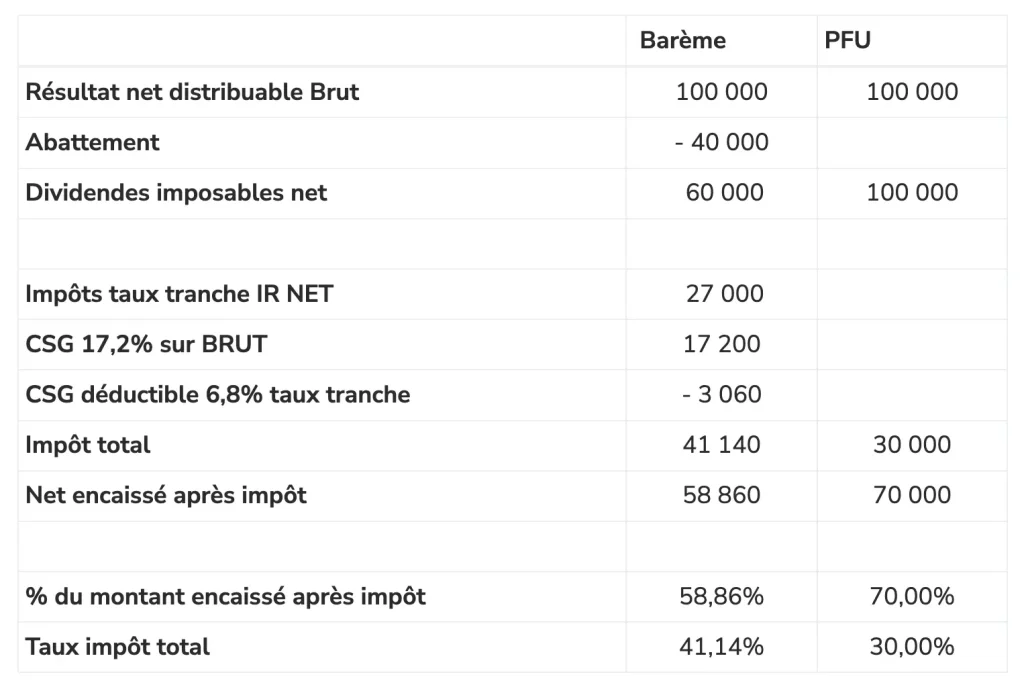Screen dimensions: 1024x687
Task: Select the - 3 060 deductible value
Action: point(722,394)
